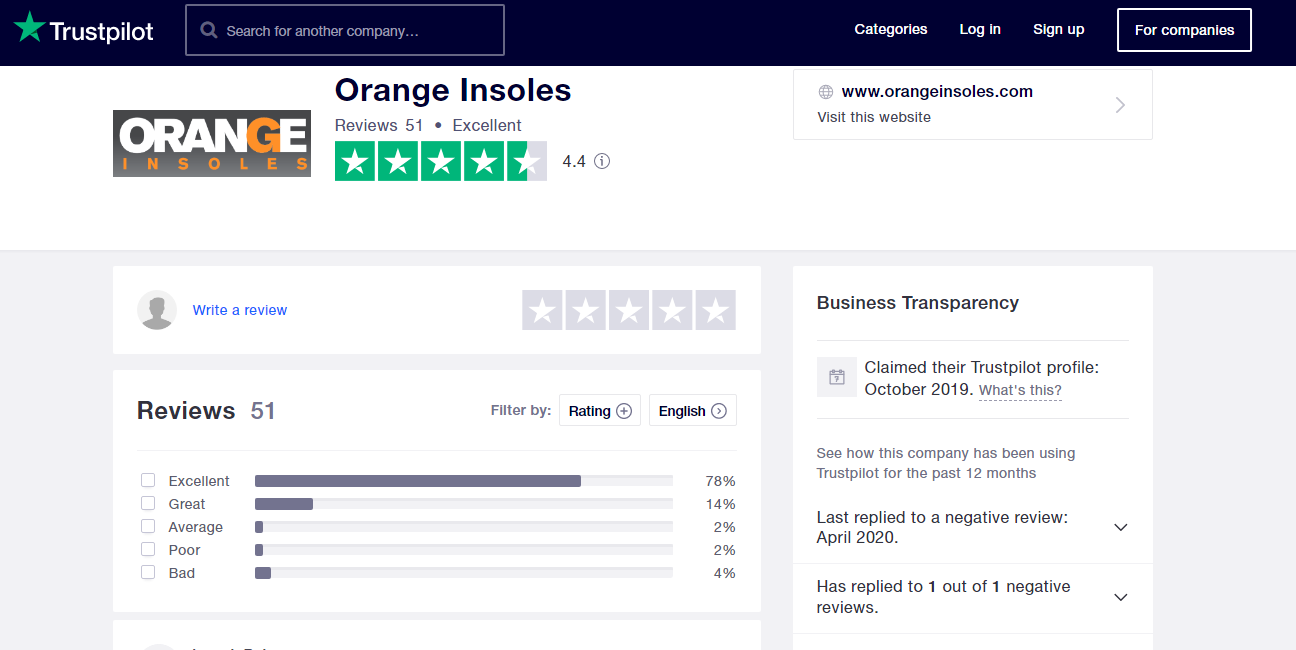Rate one star in Write a review box
Viewport: 1296px width, 650px height.
click(x=542, y=310)
